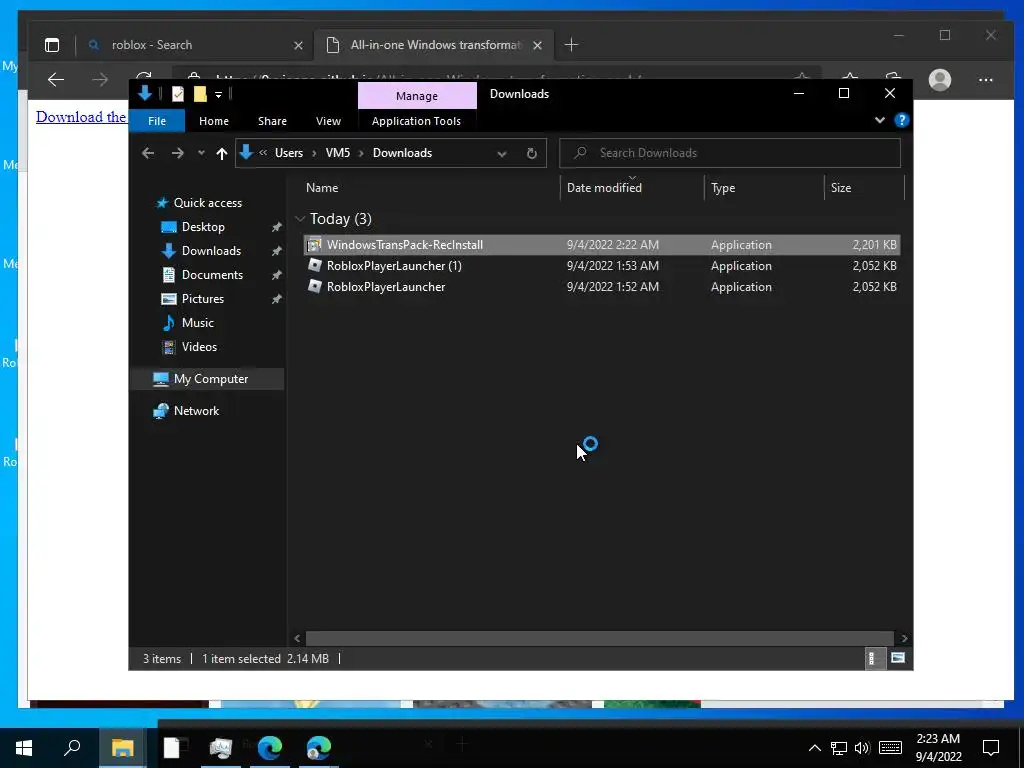This screenshot has height=768, width=1024.
Task: Open recent locations dropdown arrow
Action: tap(201, 153)
